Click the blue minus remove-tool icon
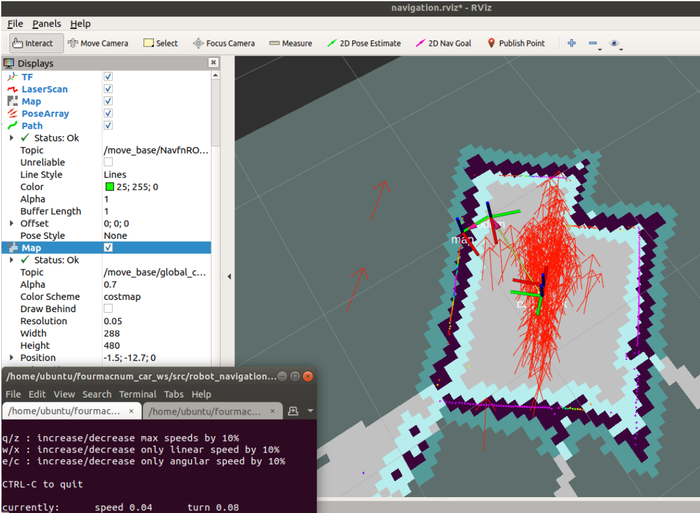700x513 pixels. (x=593, y=43)
